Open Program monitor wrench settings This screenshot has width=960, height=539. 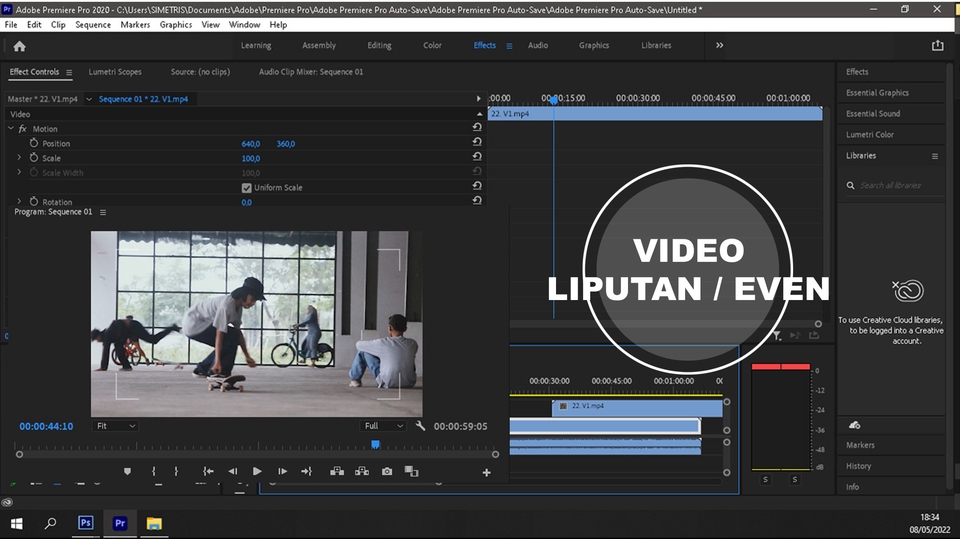click(x=420, y=426)
